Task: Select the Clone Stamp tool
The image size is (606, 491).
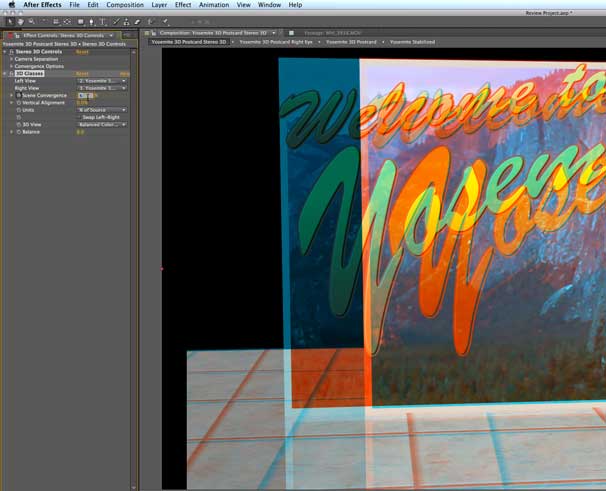Action: [x=126, y=22]
